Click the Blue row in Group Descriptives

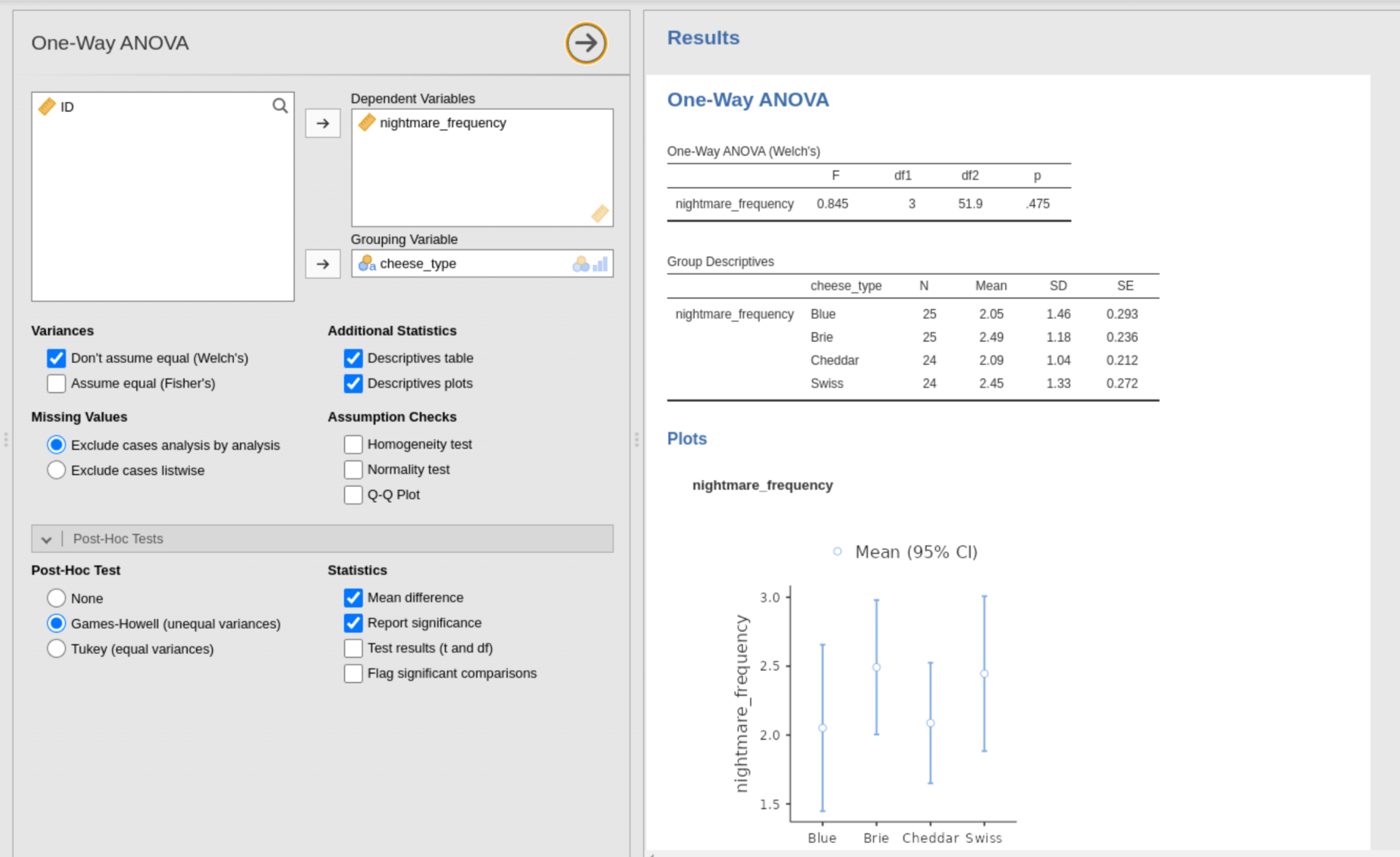[913, 314]
